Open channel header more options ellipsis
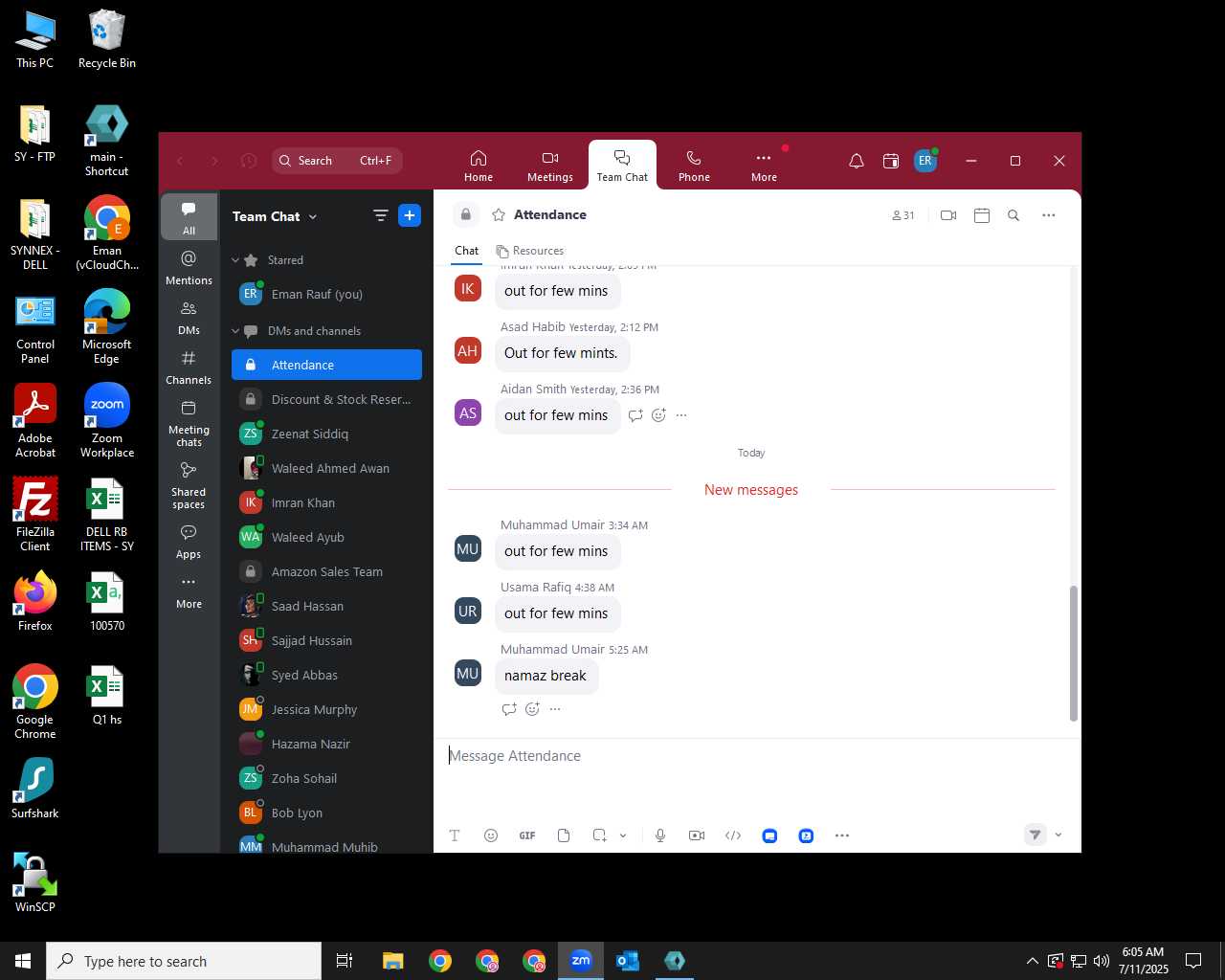The width and height of the screenshot is (1225, 980). pos(1049,215)
